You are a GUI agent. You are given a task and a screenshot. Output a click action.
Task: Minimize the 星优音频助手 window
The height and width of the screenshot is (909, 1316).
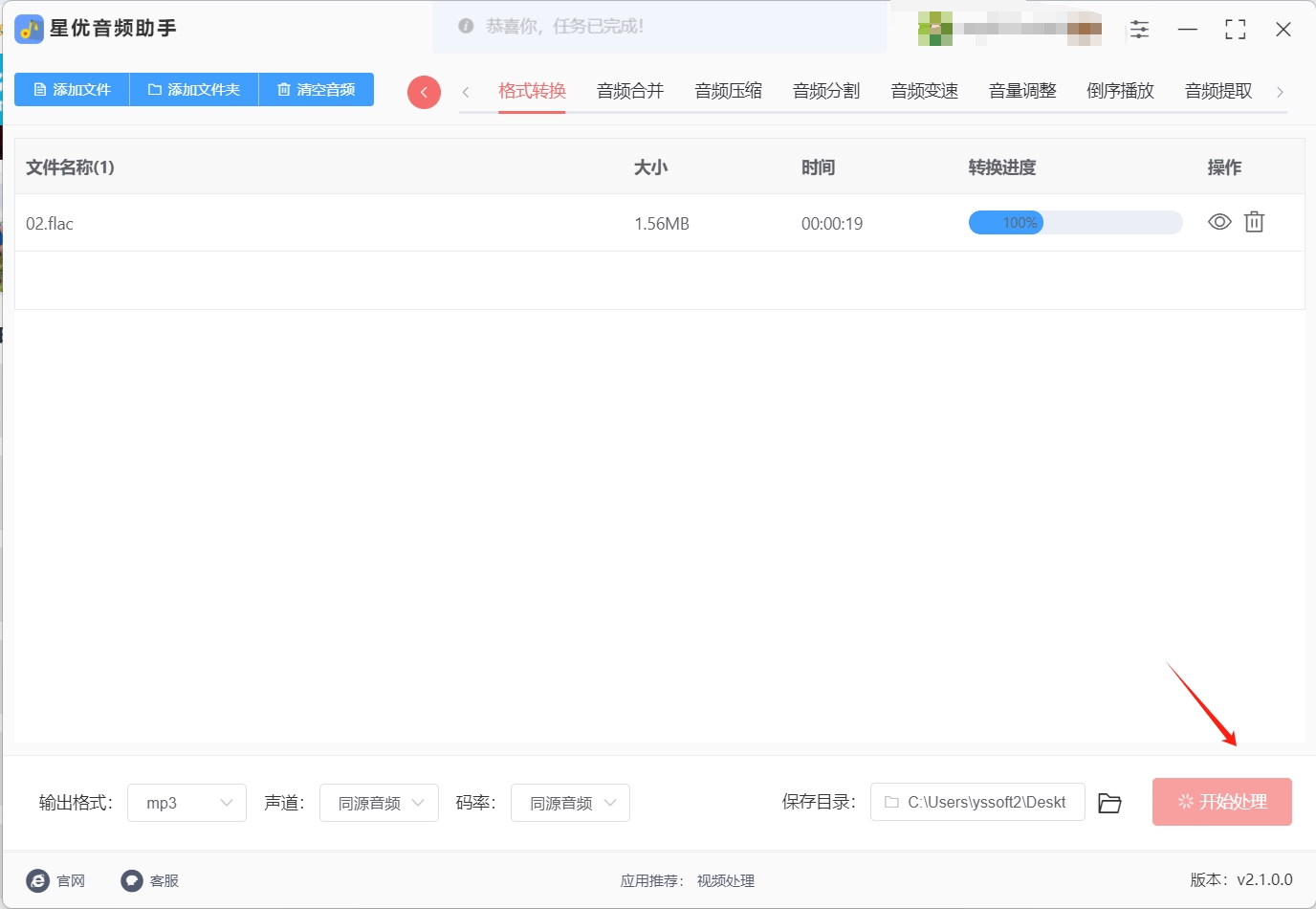(1188, 30)
